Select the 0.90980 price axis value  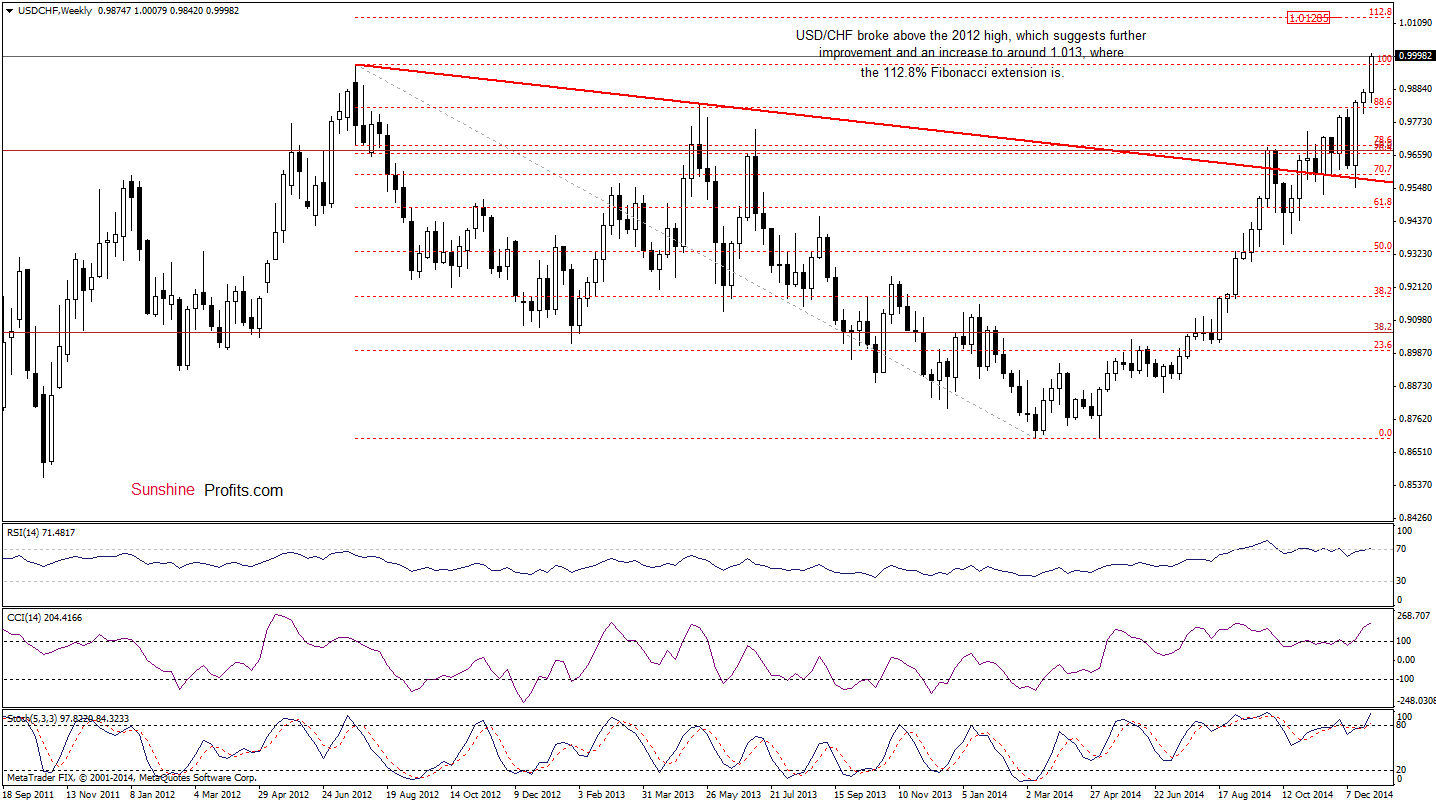pyautogui.click(x=1415, y=320)
